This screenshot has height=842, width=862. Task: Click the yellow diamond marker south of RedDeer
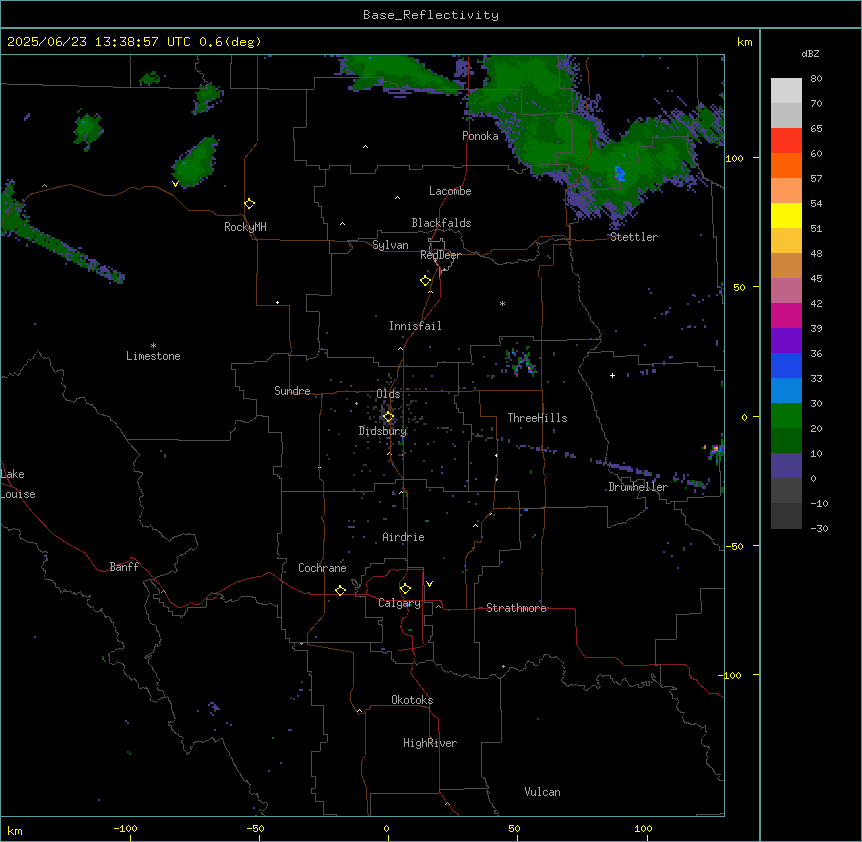425,281
